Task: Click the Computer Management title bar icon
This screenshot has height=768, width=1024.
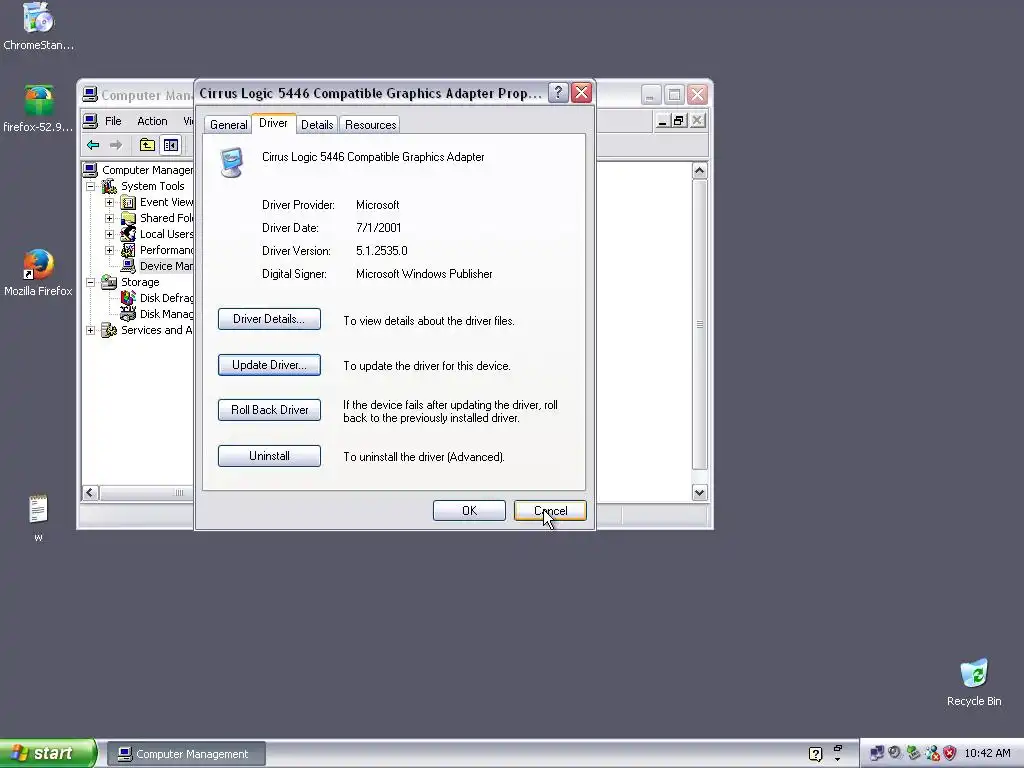Action: pos(90,95)
